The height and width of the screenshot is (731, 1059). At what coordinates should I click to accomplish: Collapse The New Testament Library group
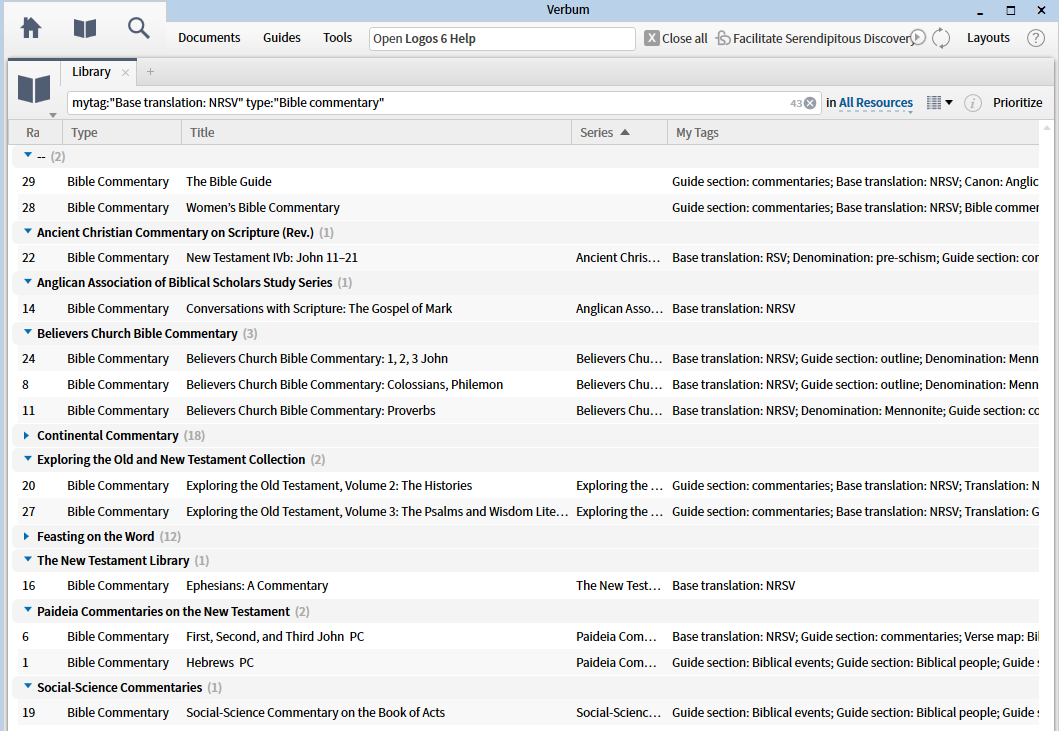(x=28, y=559)
